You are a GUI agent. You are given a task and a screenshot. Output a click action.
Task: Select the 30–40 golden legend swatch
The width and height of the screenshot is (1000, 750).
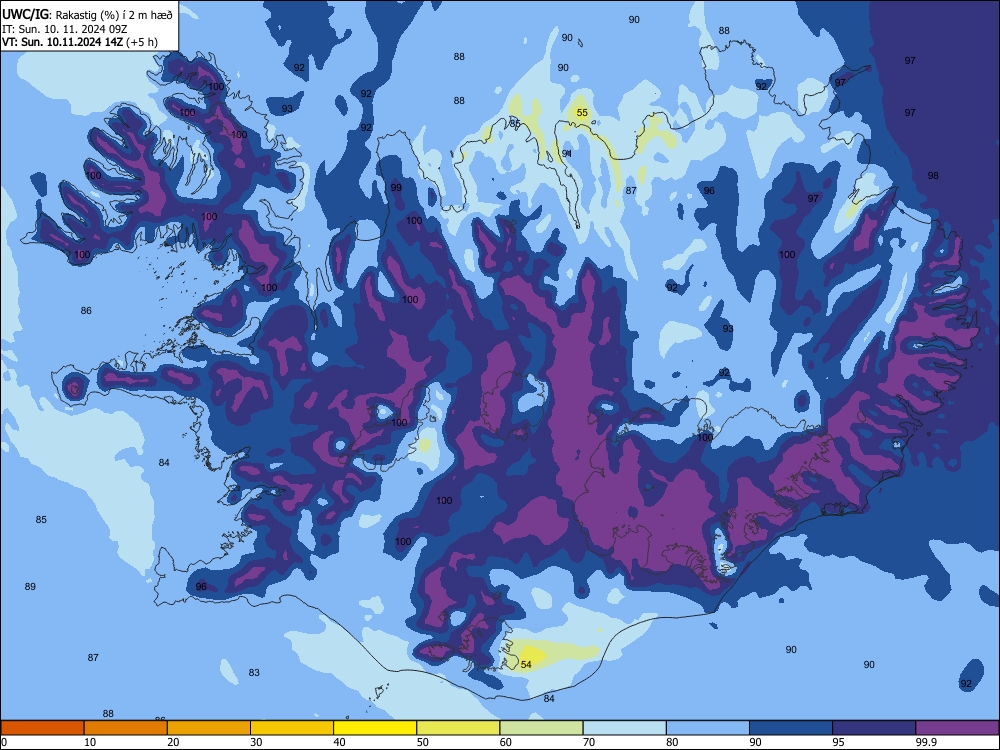292,728
